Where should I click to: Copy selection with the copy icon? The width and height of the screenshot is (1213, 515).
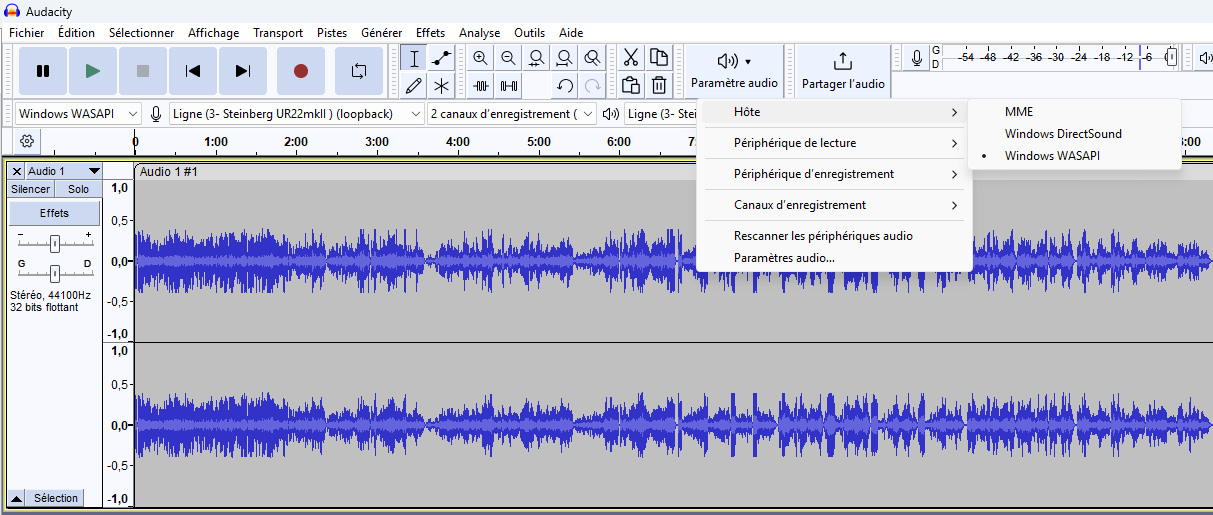tap(659, 58)
